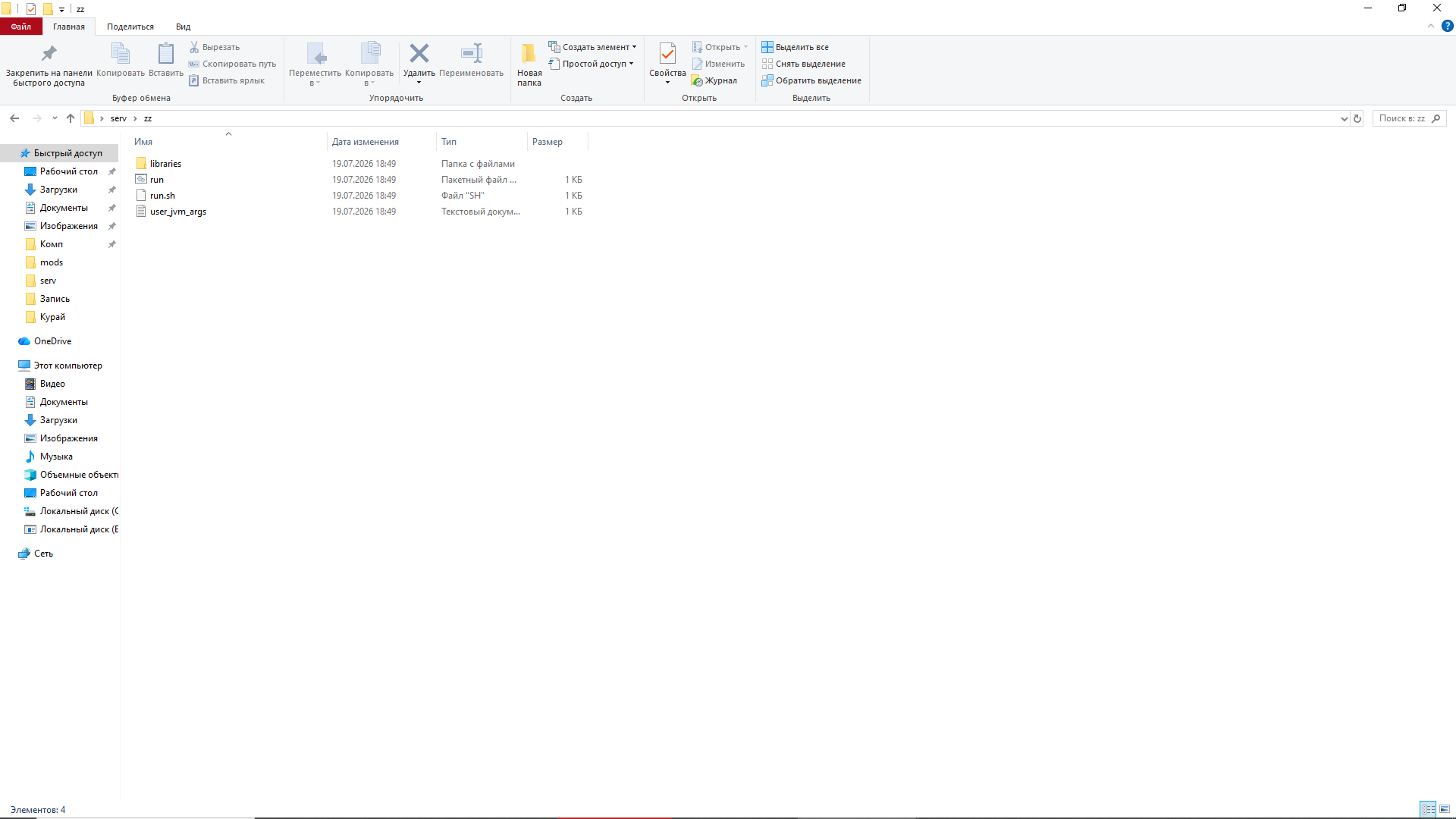Open the Файл menu tab
Viewport: 1456px width, 819px height.
click(21, 27)
